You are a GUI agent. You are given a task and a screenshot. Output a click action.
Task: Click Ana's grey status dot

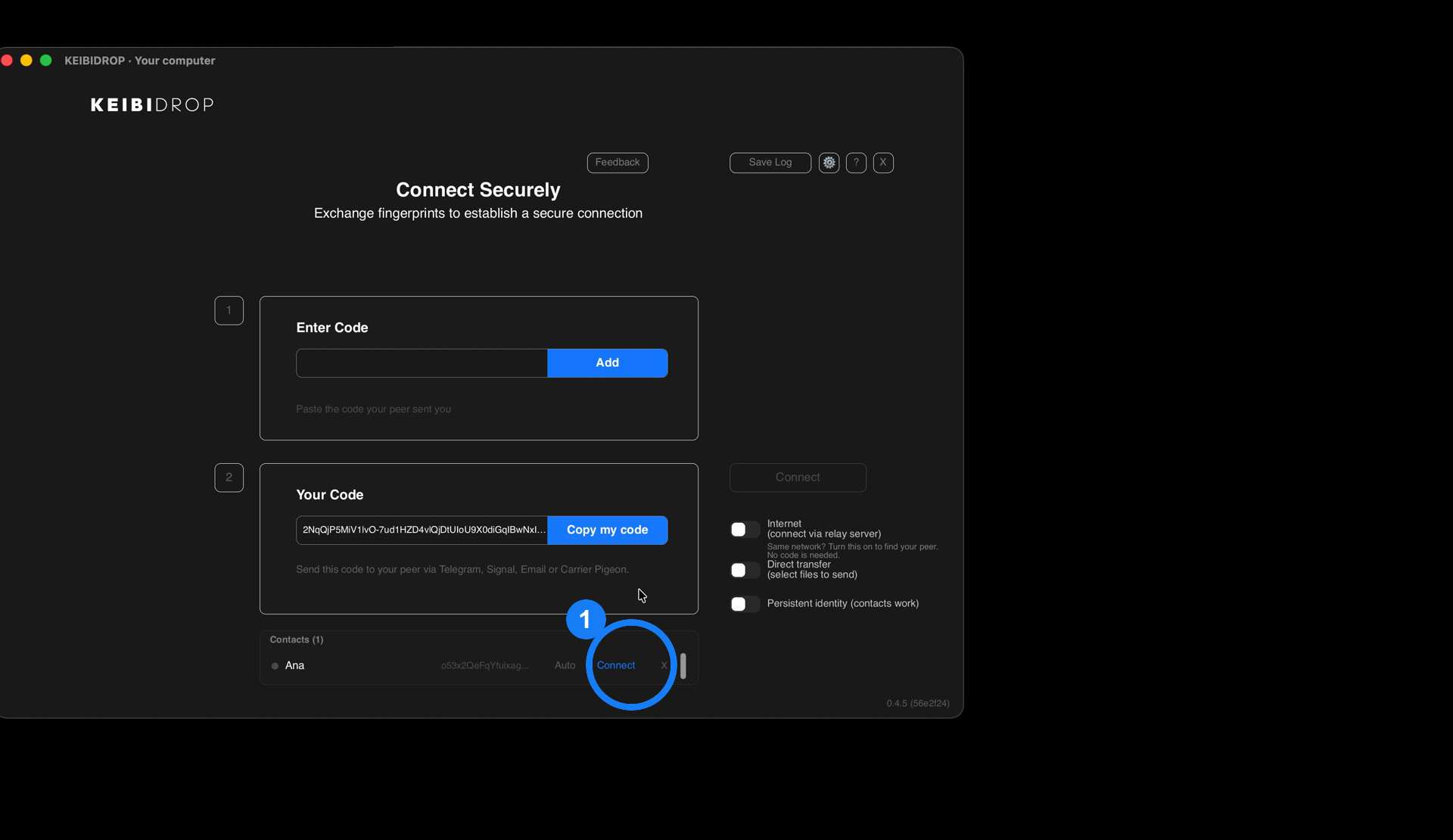[x=275, y=667]
